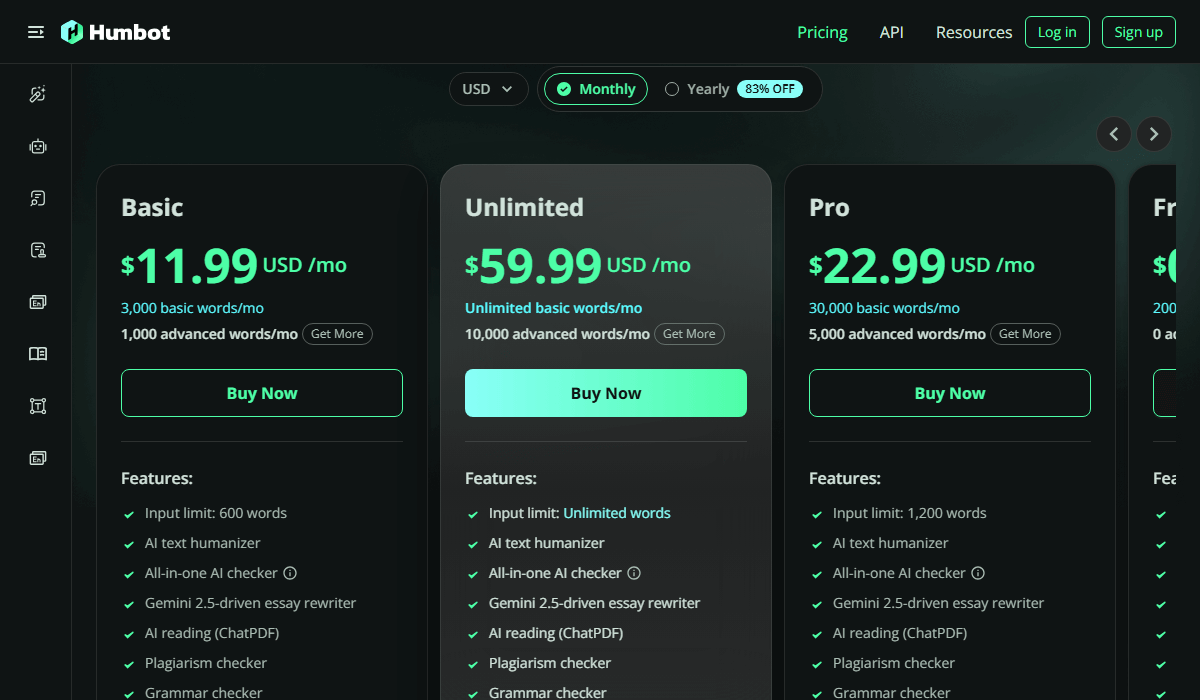Open API in top navigation

pos(892,32)
